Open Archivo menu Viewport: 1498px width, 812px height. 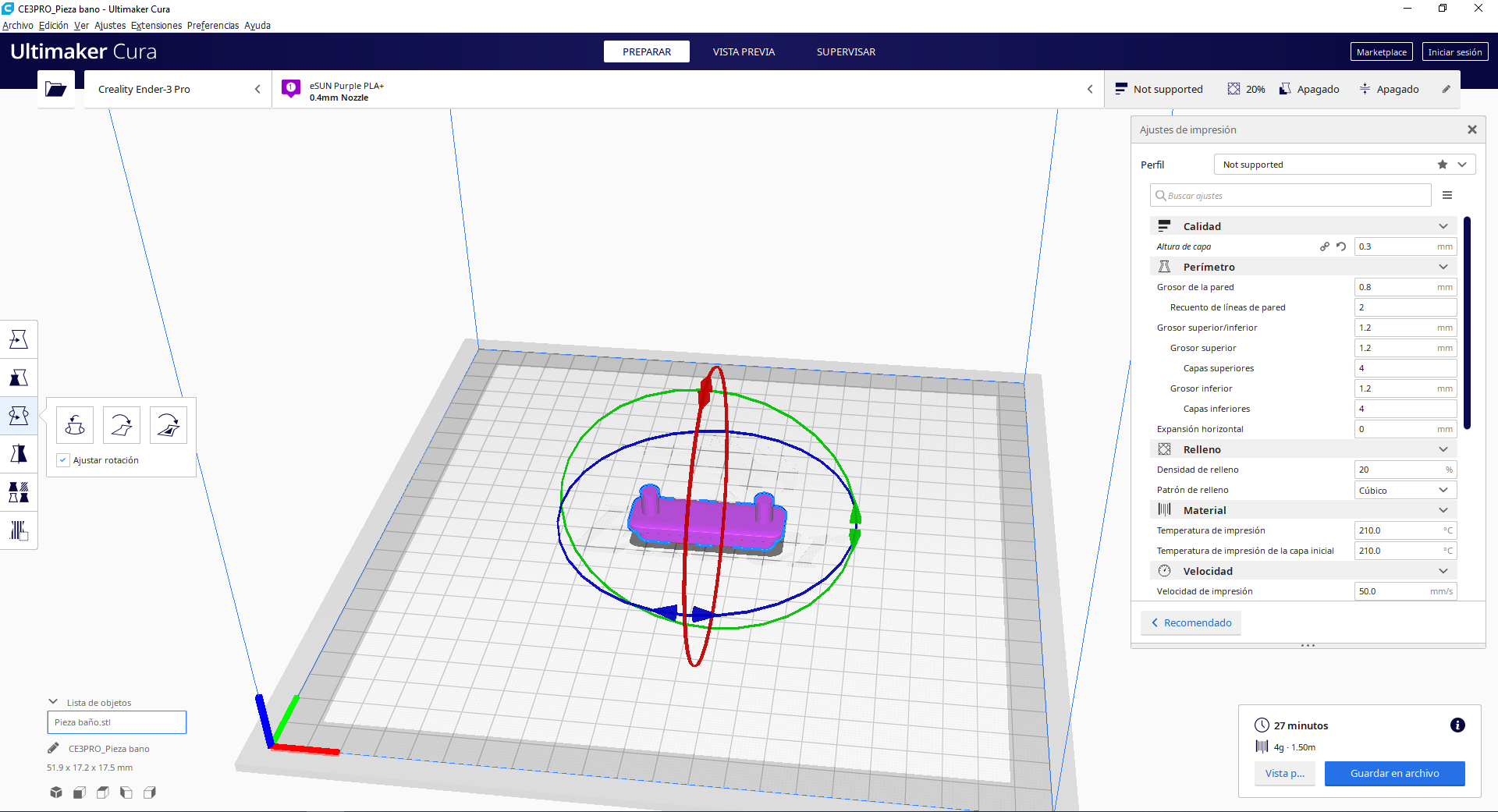tap(18, 25)
